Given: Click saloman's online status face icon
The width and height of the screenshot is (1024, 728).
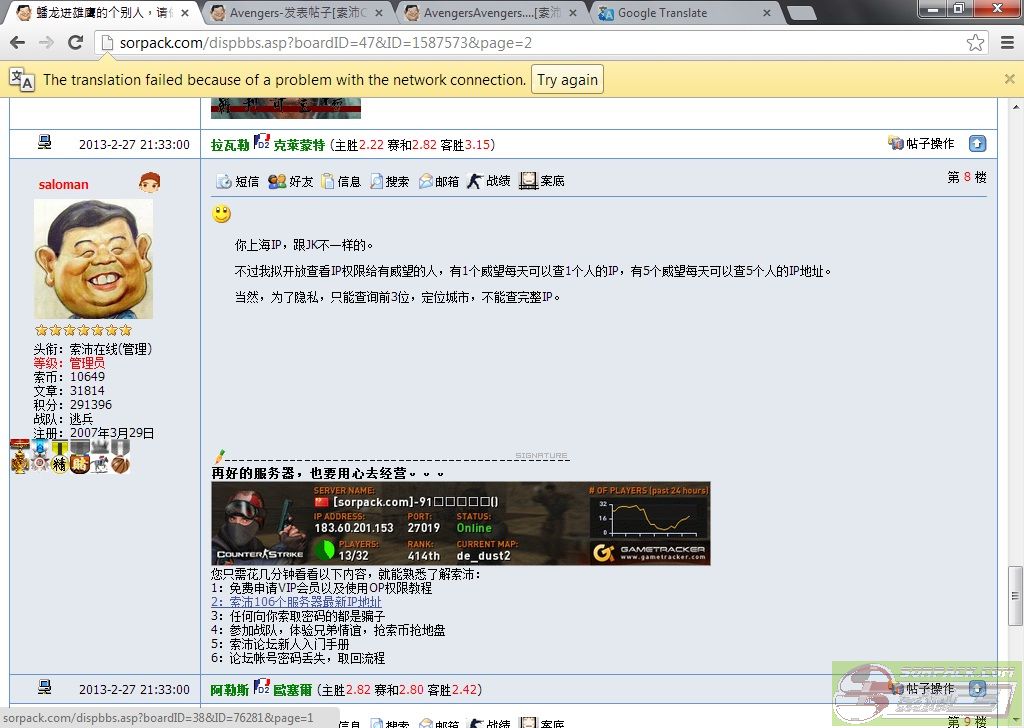Looking at the screenshot, I should click(x=150, y=182).
